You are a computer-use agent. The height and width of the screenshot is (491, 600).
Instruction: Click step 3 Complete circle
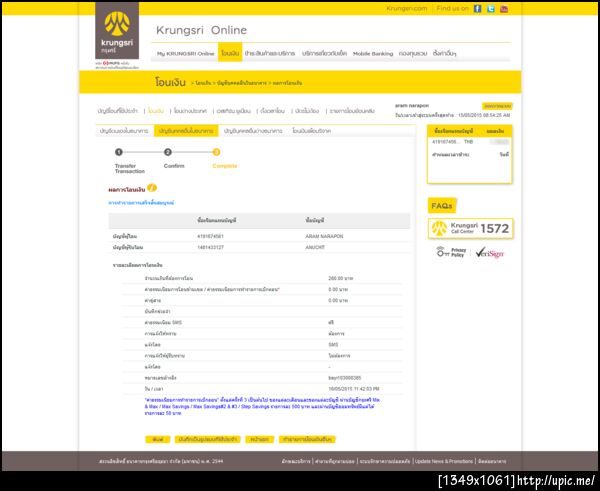[216, 152]
